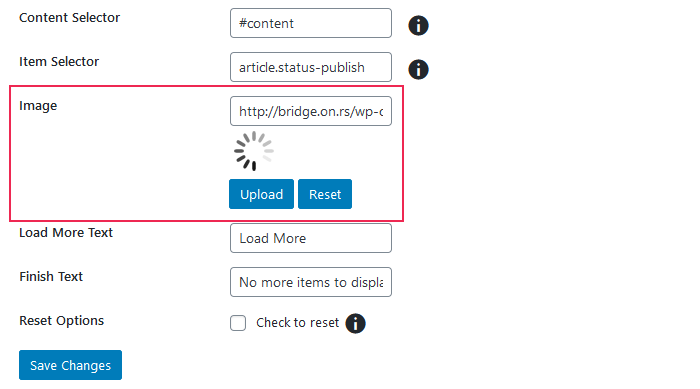This screenshot has width=700, height=389.
Task: Click the Load More Text label
Action: (66, 233)
